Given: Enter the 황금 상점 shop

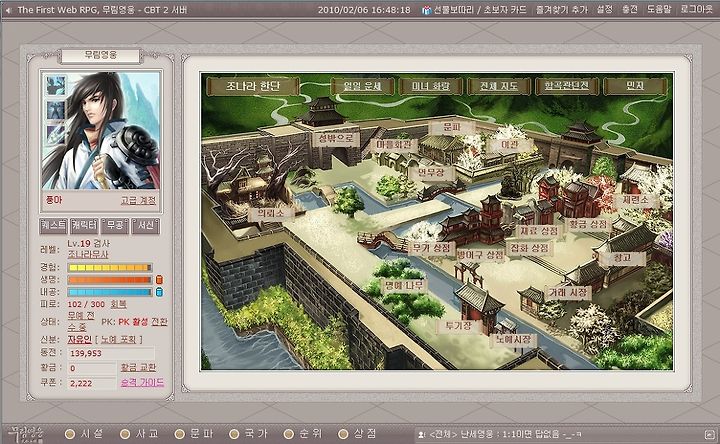Looking at the screenshot, I should coord(589,225).
